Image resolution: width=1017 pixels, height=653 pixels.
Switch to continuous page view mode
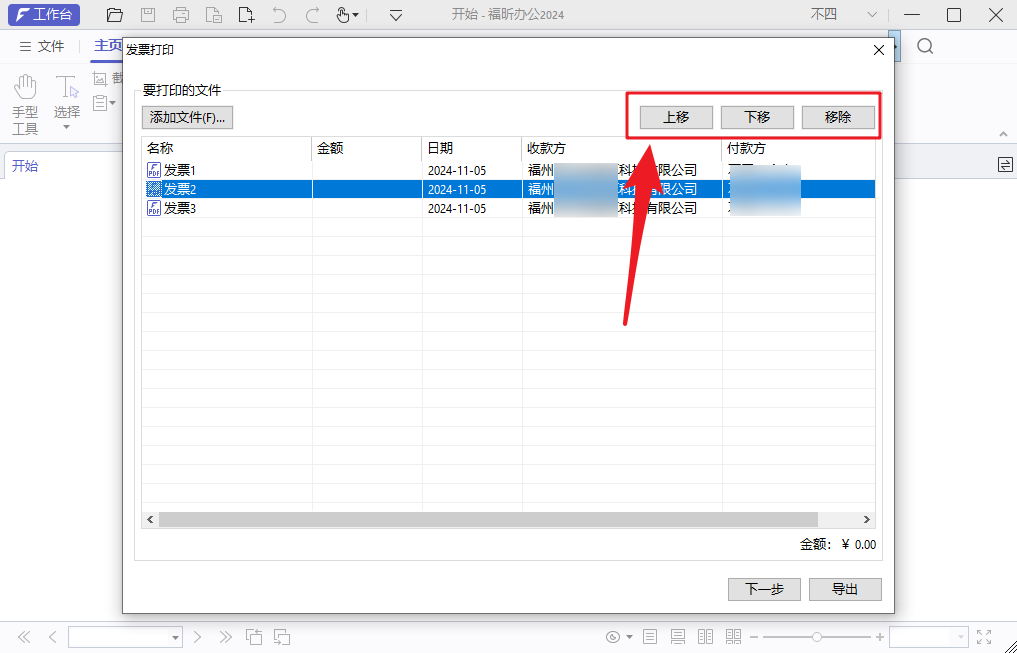678,637
